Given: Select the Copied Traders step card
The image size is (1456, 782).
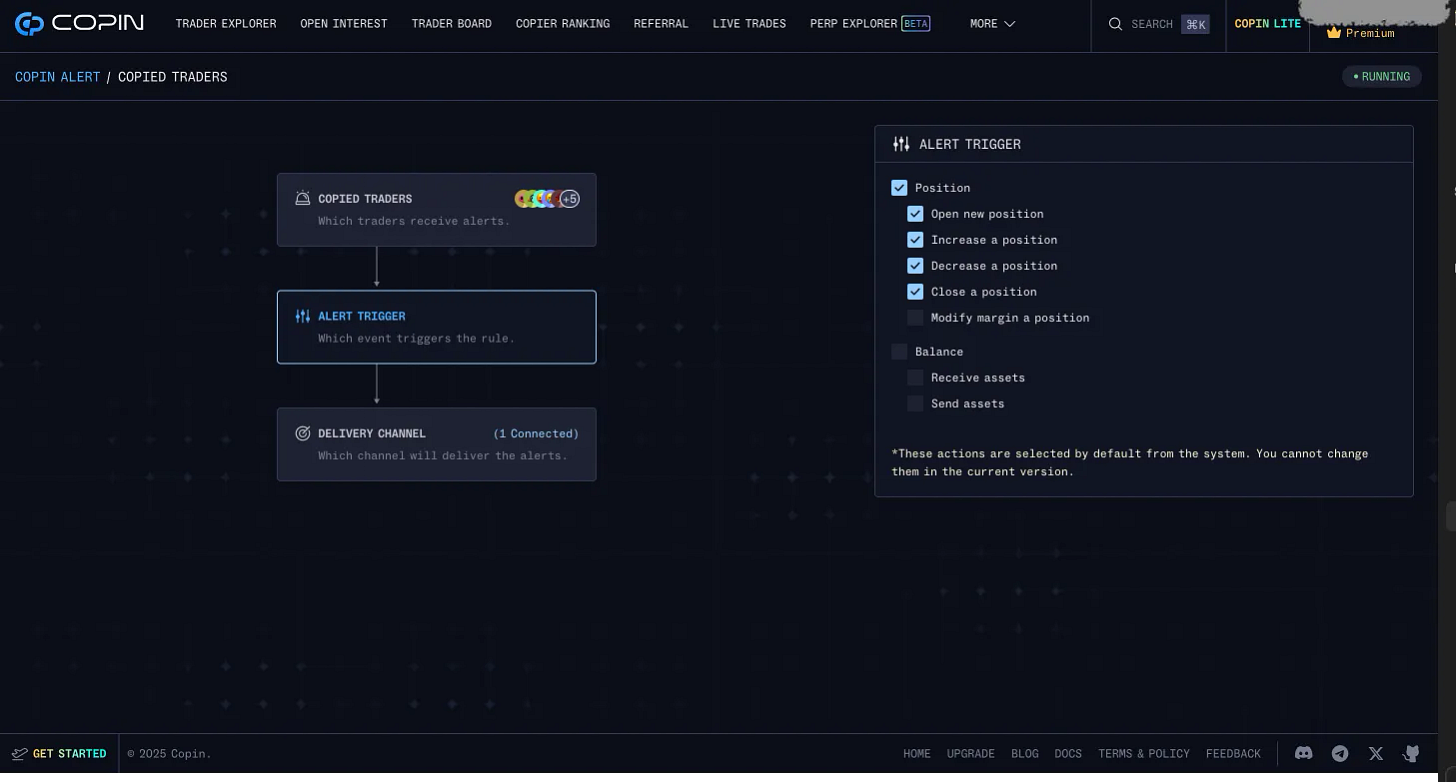Looking at the screenshot, I should point(437,210).
